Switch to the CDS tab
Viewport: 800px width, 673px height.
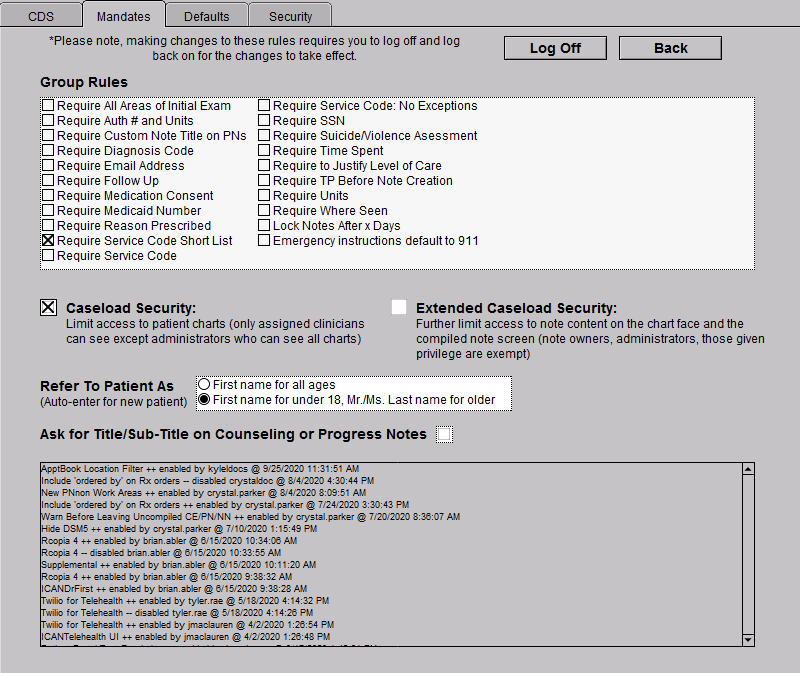41,16
